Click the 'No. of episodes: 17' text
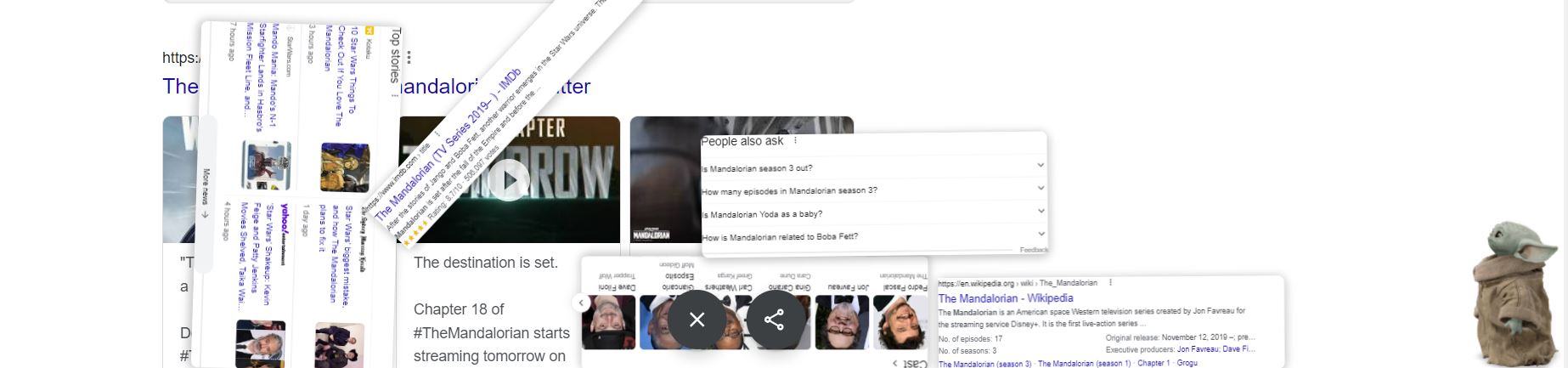 [970, 338]
